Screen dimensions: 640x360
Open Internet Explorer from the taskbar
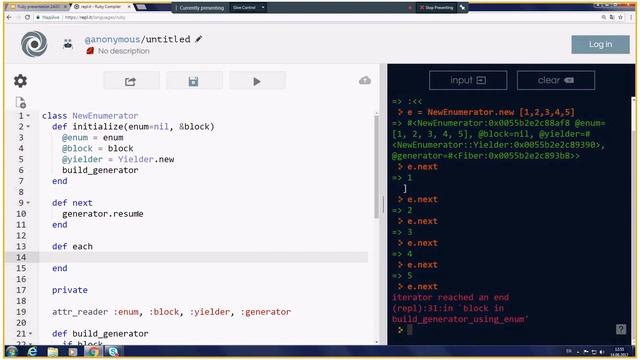coord(32,351)
